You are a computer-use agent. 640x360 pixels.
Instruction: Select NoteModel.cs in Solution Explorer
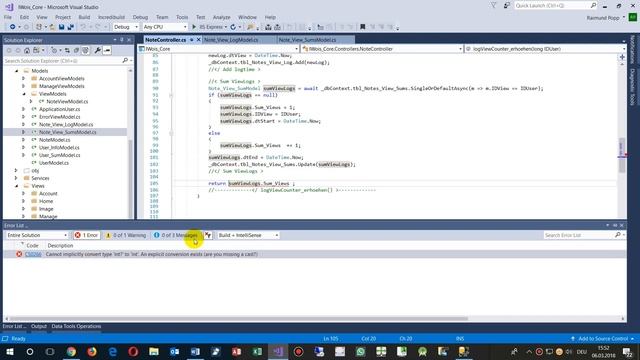54,140
